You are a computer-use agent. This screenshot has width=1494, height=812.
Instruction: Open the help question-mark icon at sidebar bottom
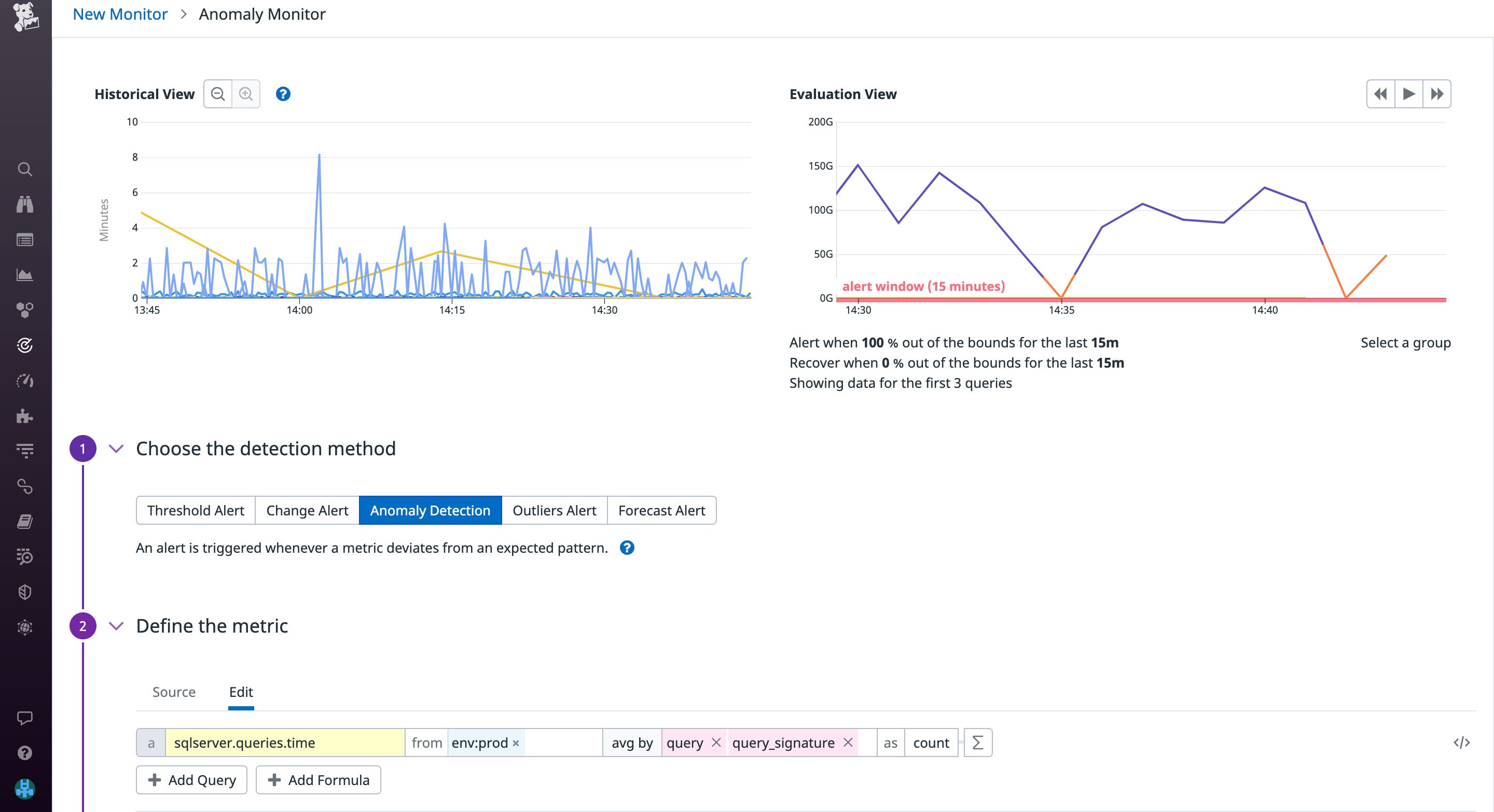(x=25, y=753)
